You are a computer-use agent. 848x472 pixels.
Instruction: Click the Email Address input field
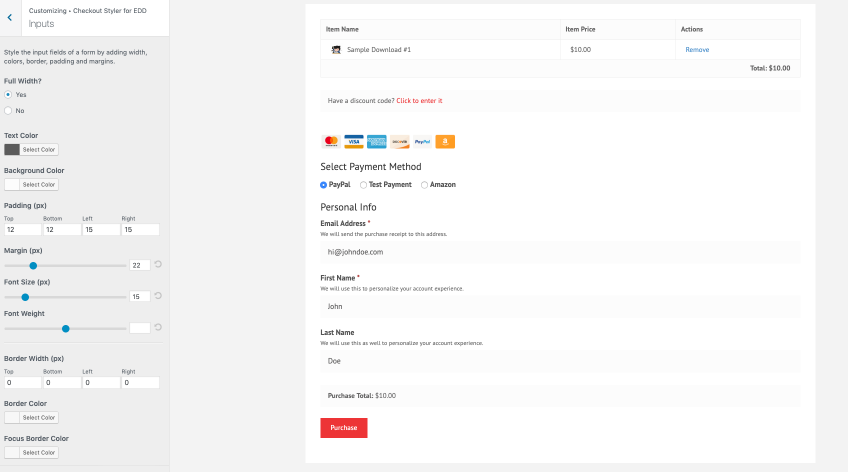click(560, 252)
